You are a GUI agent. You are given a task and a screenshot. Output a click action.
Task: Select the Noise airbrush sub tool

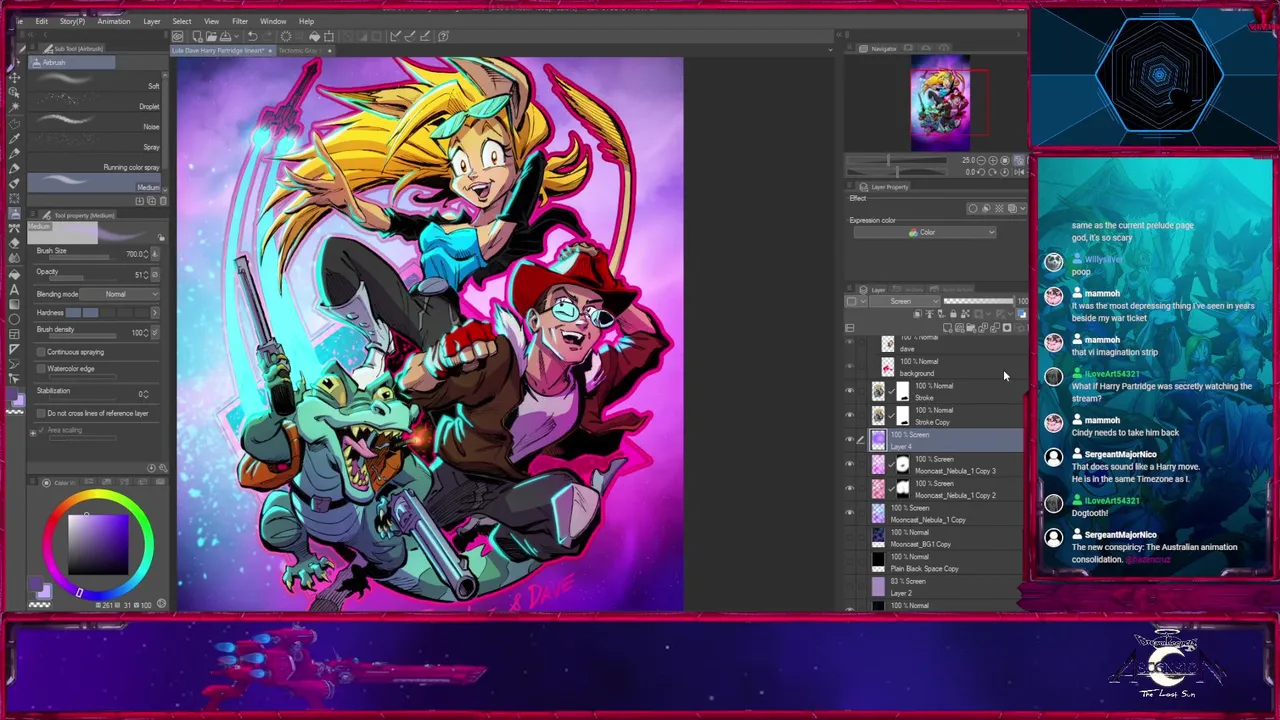(93, 123)
